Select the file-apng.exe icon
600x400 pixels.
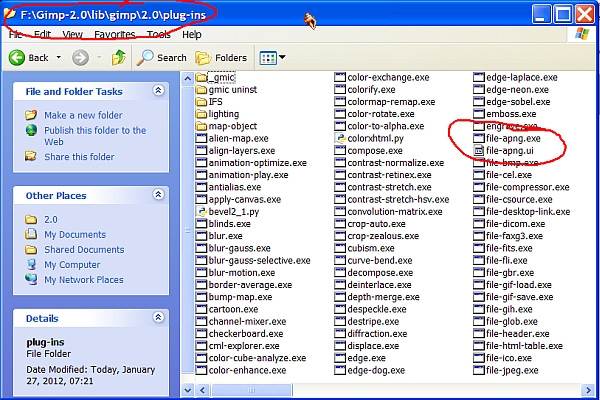click(x=479, y=138)
